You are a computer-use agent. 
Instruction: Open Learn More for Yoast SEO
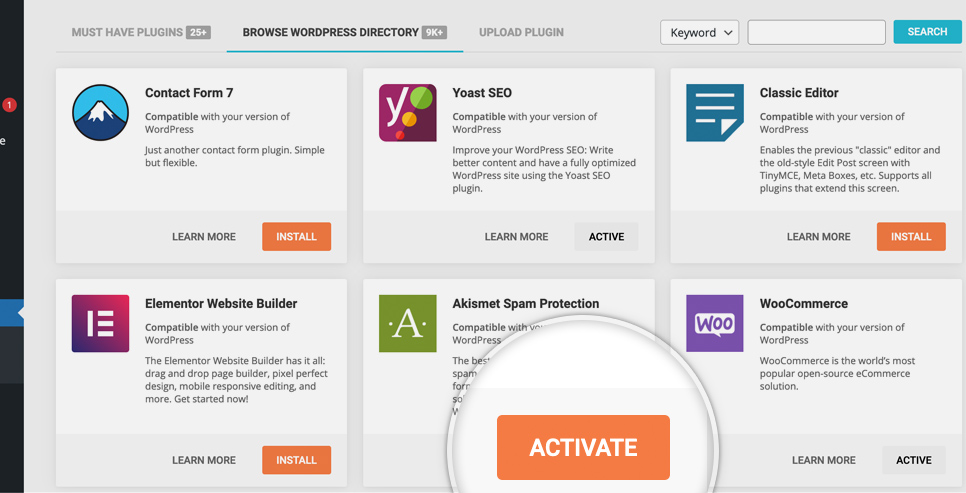pyautogui.click(x=516, y=237)
